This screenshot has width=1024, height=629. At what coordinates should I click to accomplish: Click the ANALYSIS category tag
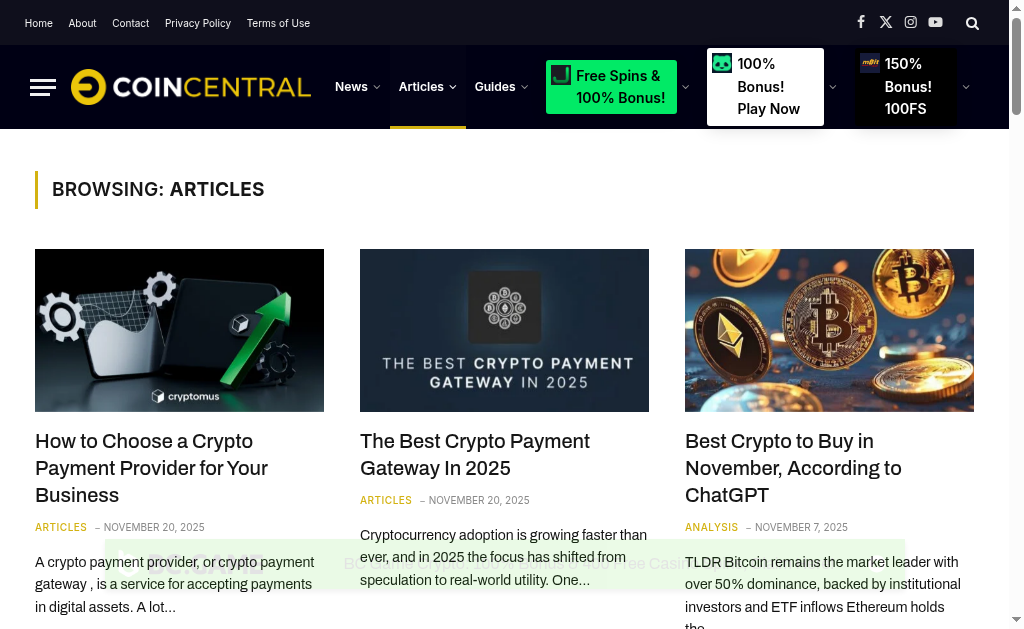point(711,527)
